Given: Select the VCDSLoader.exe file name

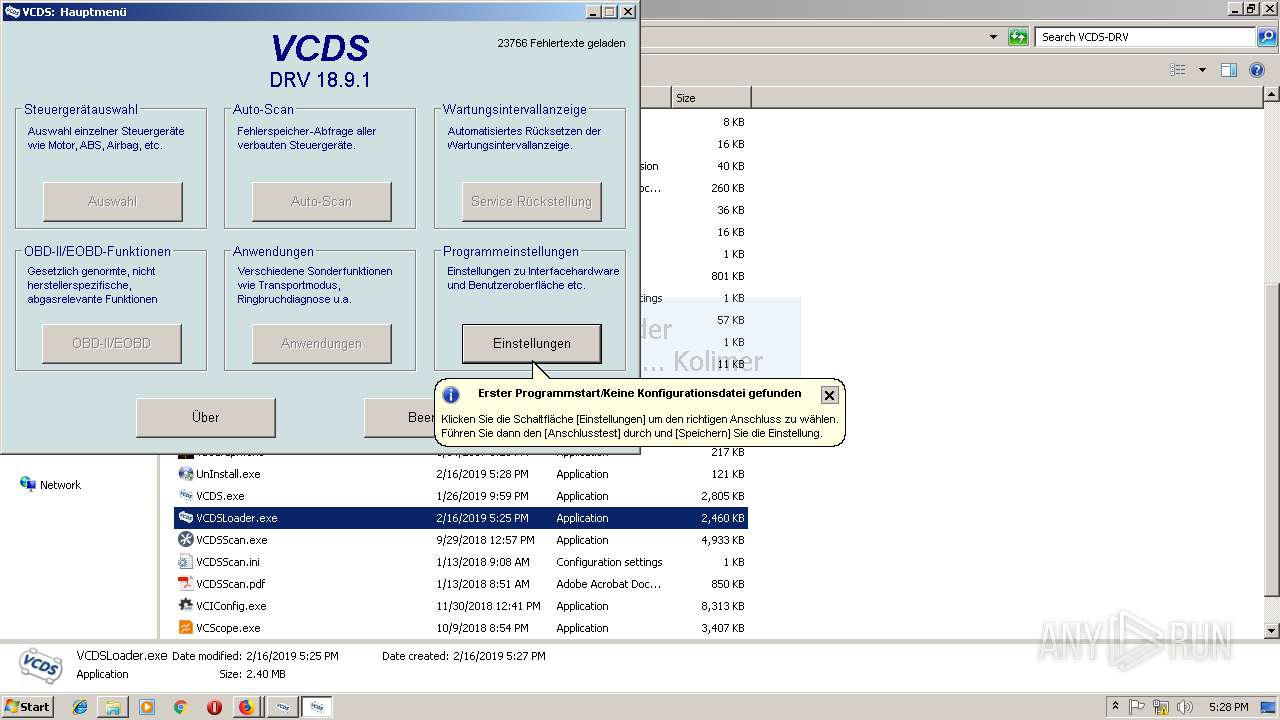Looking at the screenshot, I should click(x=237, y=518).
